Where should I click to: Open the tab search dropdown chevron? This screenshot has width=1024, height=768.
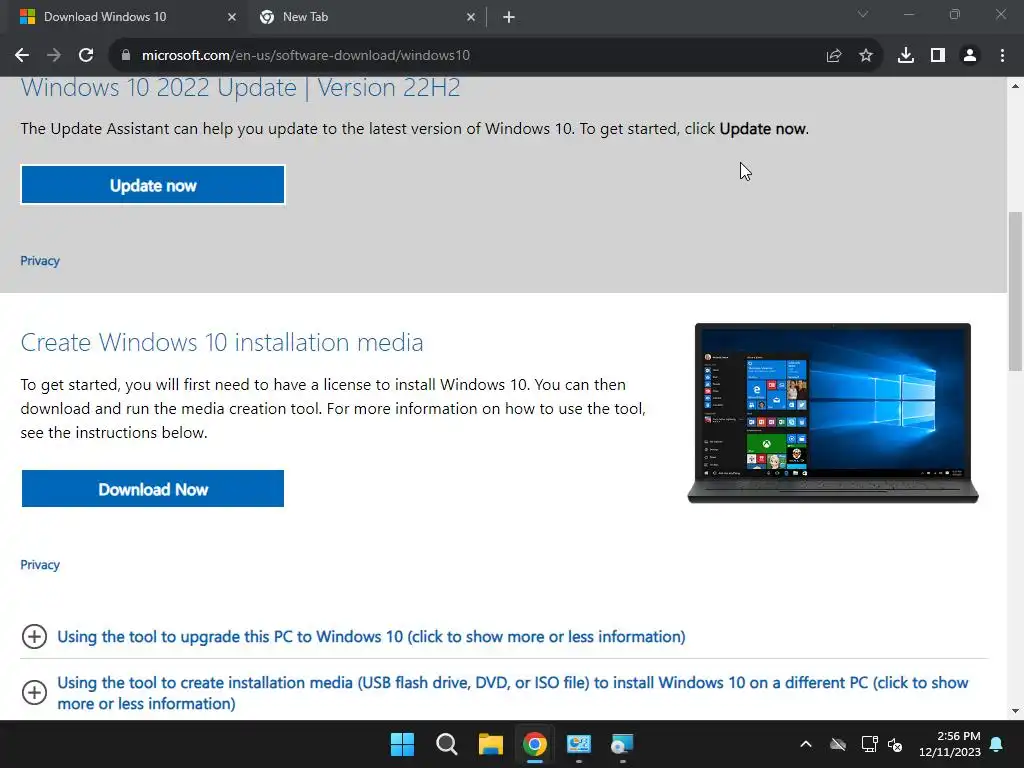[x=863, y=14]
